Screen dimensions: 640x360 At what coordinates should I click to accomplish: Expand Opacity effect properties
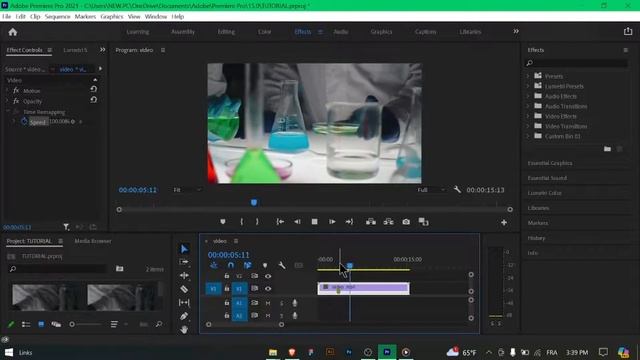(x=7, y=101)
